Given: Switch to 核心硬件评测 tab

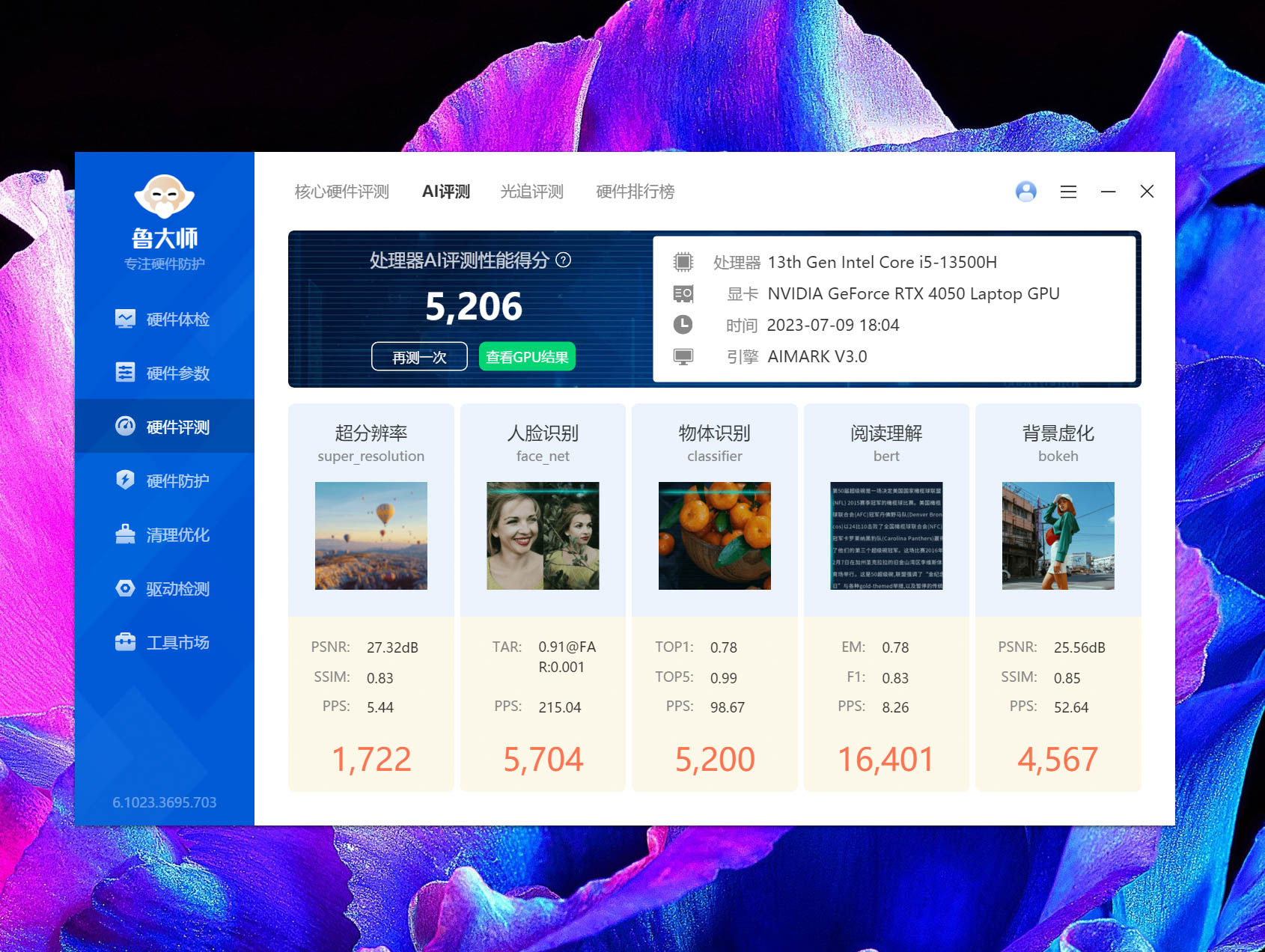Looking at the screenshot, I should (x=342, y=192).
